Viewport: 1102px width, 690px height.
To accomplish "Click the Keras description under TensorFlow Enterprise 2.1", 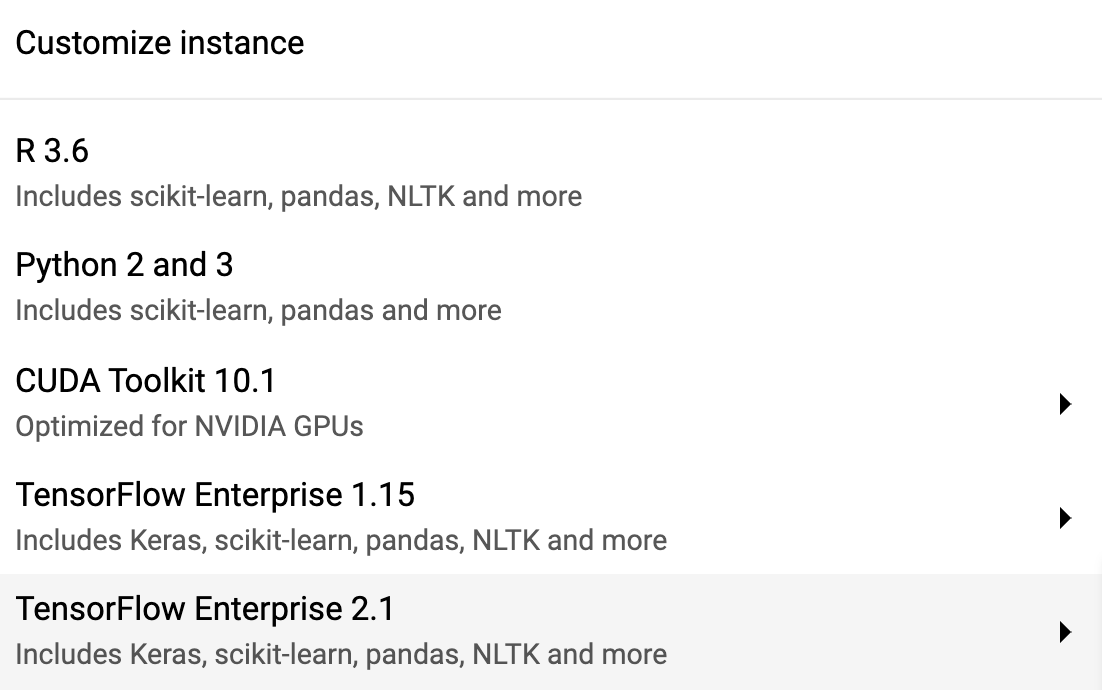I will tap(341, 655).
